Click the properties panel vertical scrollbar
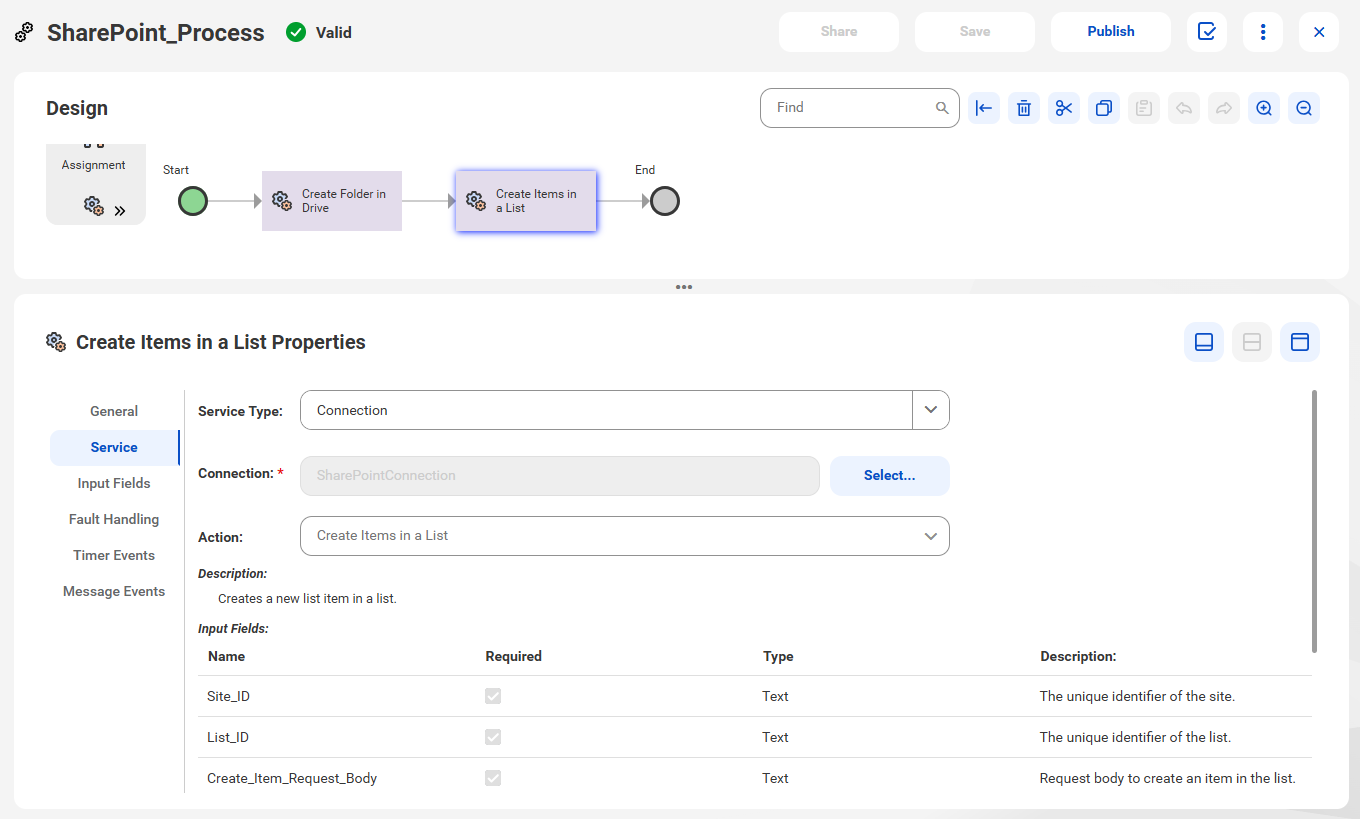 (1315, 521)
